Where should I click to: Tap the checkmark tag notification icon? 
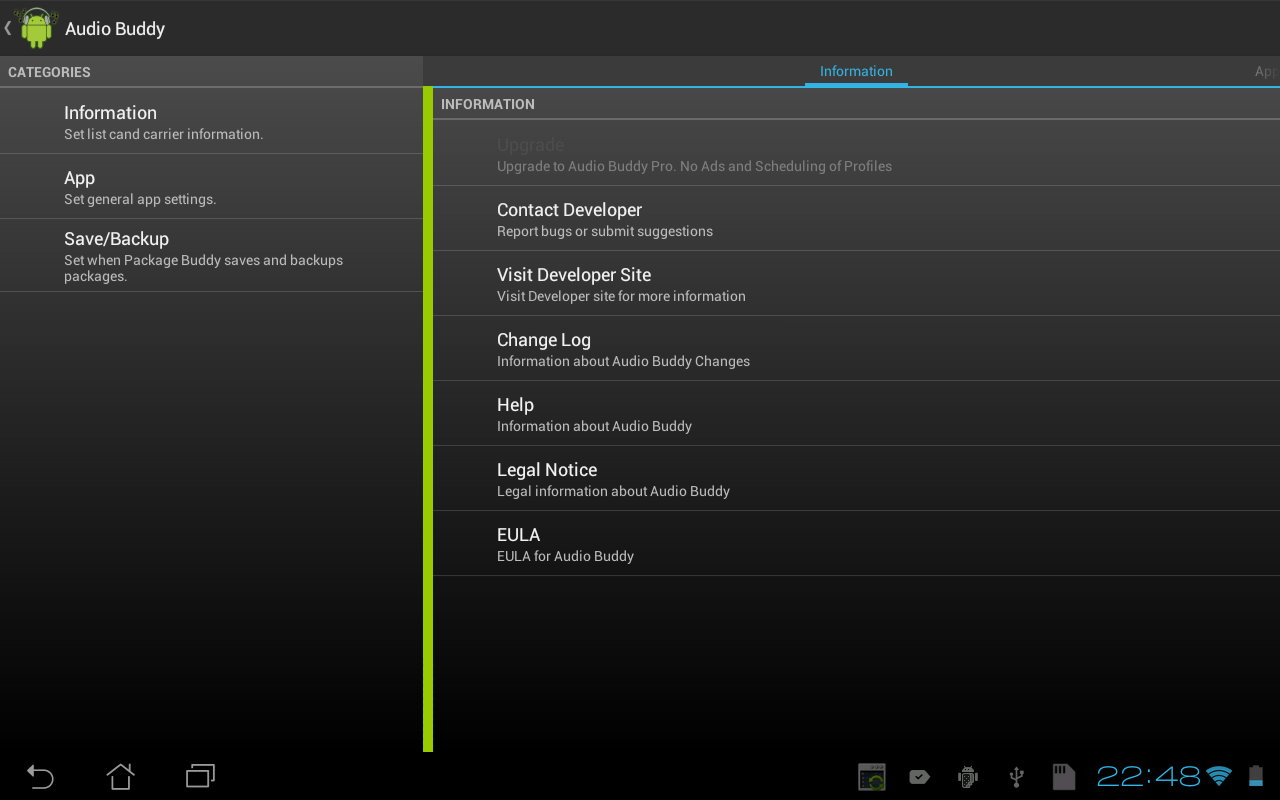coord(919,777)
